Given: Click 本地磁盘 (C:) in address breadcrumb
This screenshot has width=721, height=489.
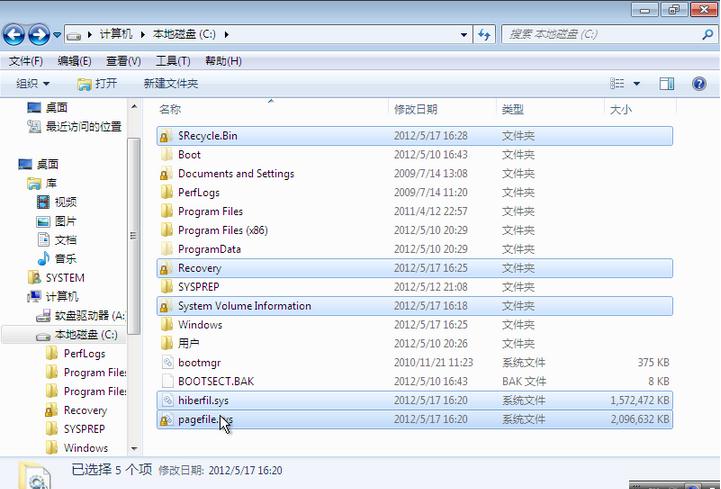Looking at the screenshot, I should pos(184,35).
